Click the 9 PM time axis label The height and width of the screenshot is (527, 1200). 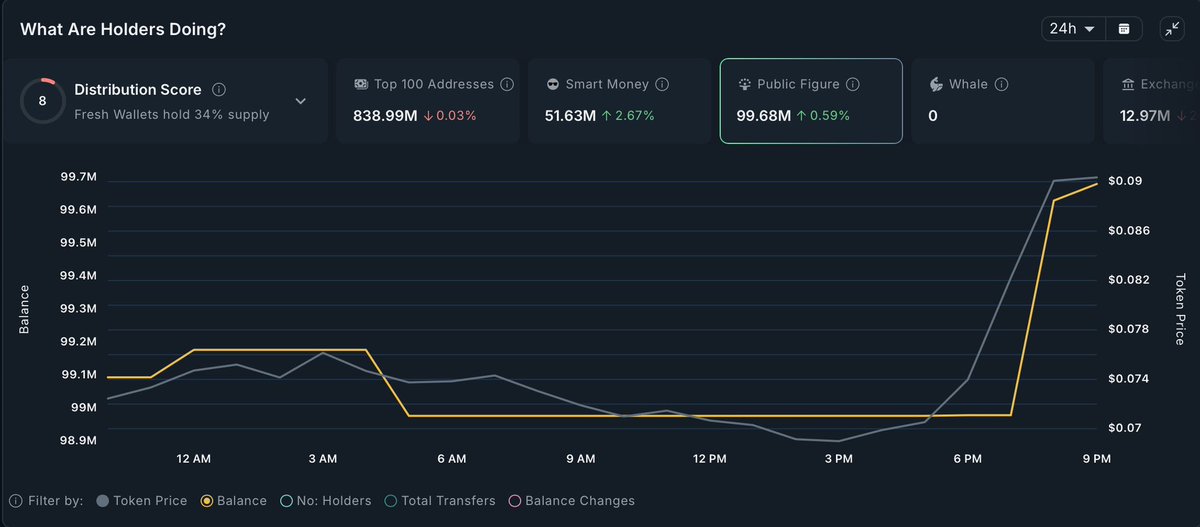(x=1097, y=459)
